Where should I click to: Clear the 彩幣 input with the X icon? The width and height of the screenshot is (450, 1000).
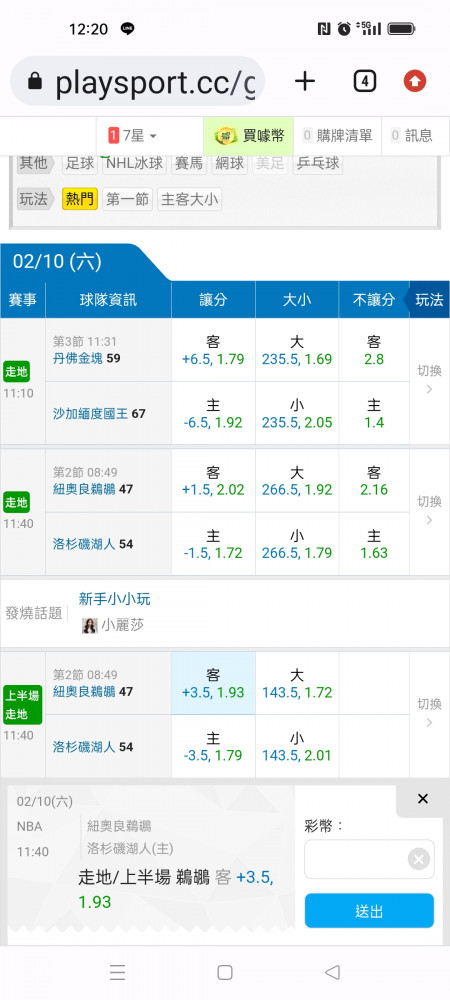(419, 860)
